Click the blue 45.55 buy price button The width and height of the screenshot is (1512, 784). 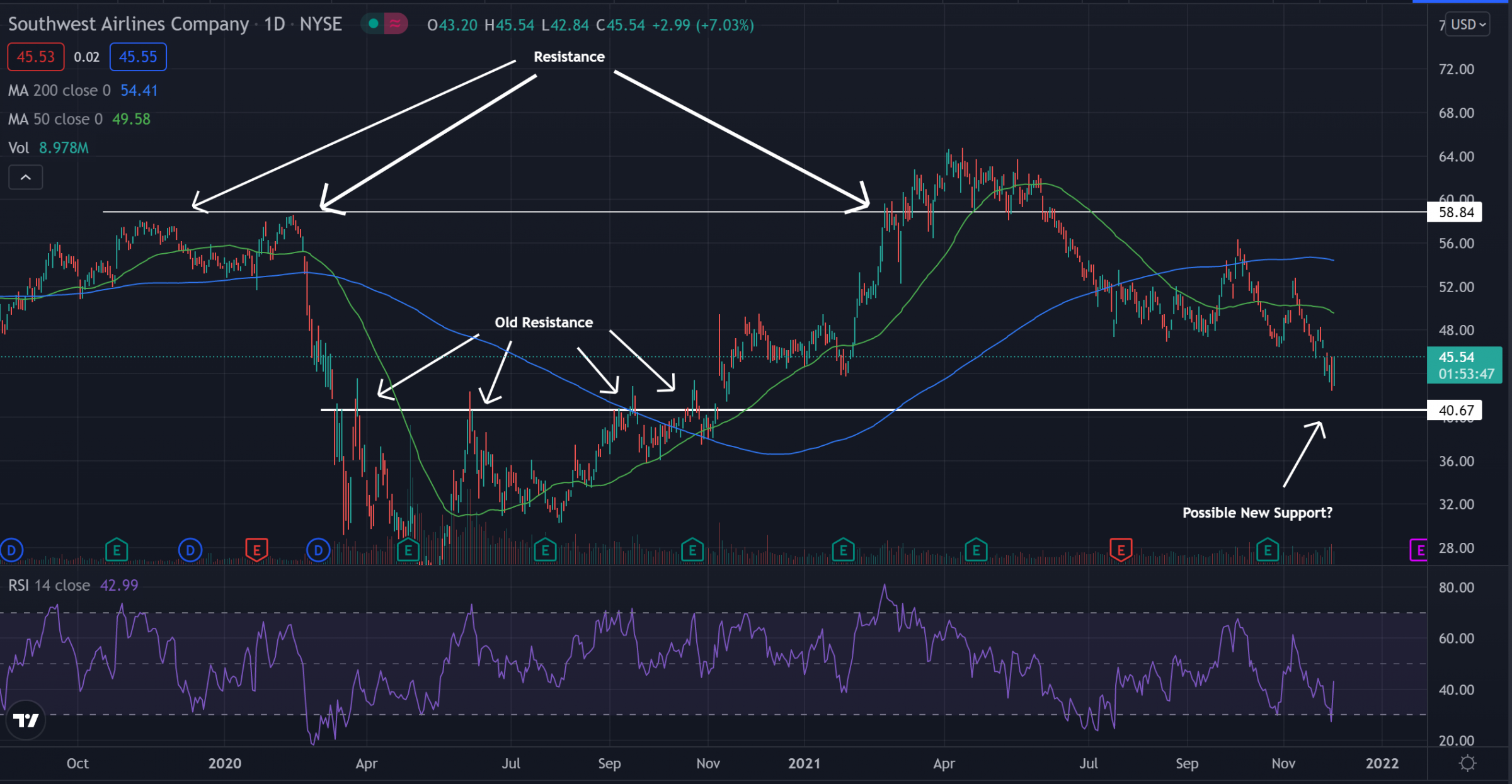pyautogui.click(x=138, y=57)
